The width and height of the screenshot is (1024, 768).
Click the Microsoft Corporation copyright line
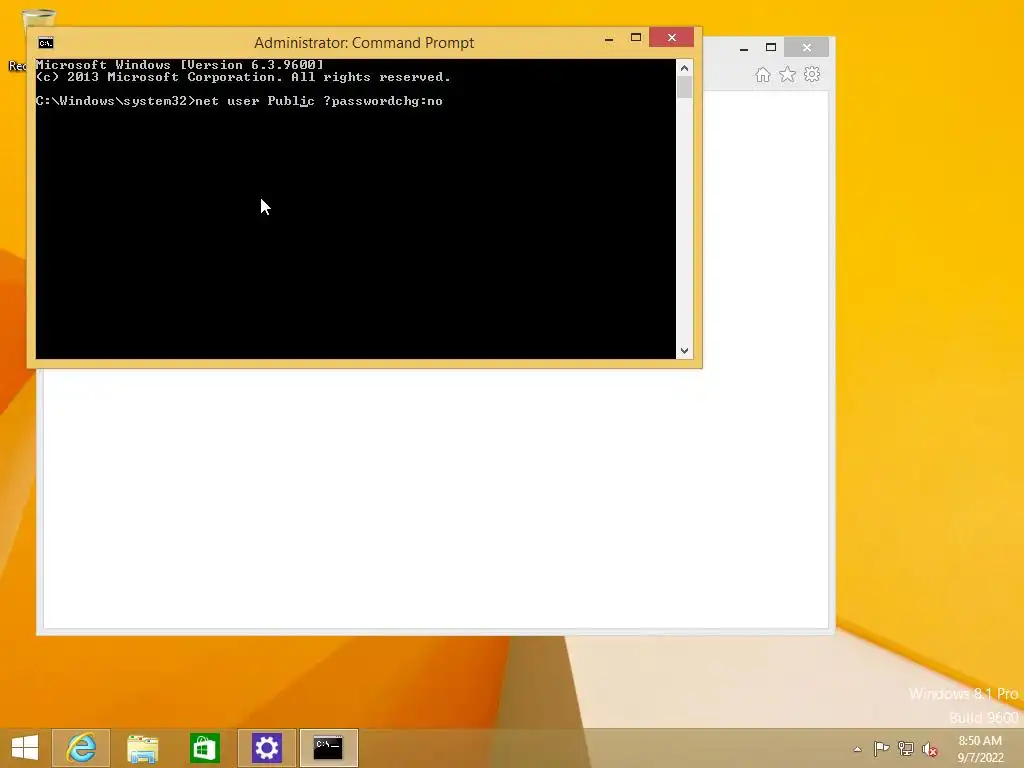243,77
